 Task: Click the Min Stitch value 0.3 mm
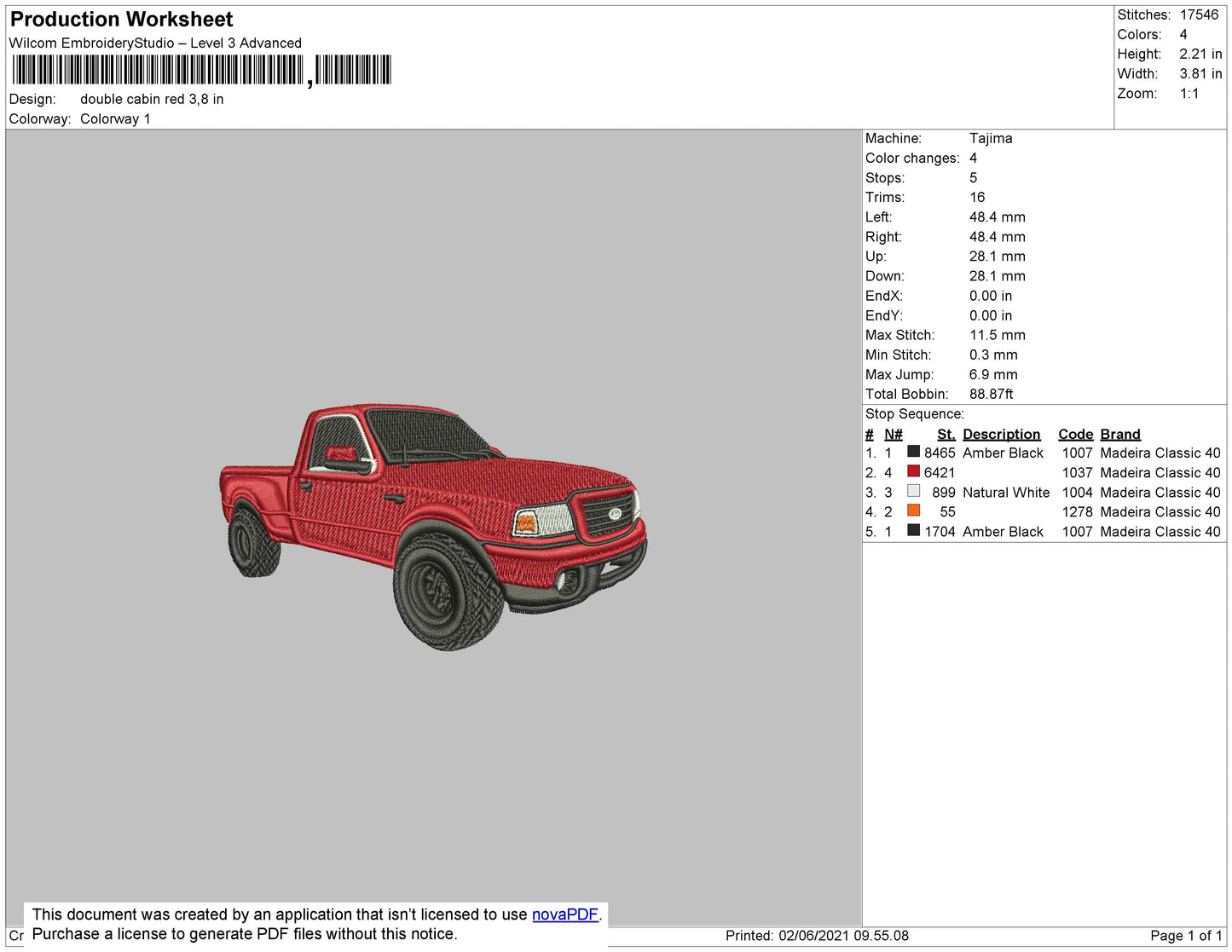pyautogui.click(x=993, y=355)
